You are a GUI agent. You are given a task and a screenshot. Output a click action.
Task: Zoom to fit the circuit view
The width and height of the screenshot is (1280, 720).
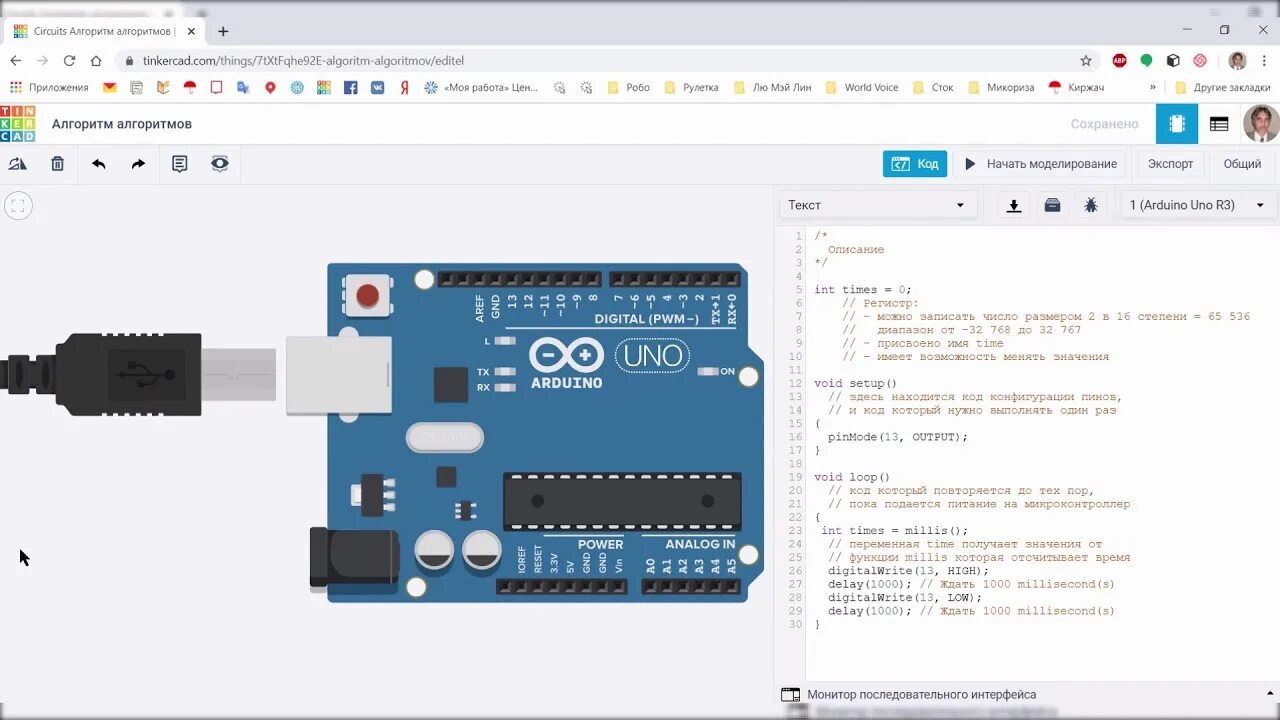[18, 206]
